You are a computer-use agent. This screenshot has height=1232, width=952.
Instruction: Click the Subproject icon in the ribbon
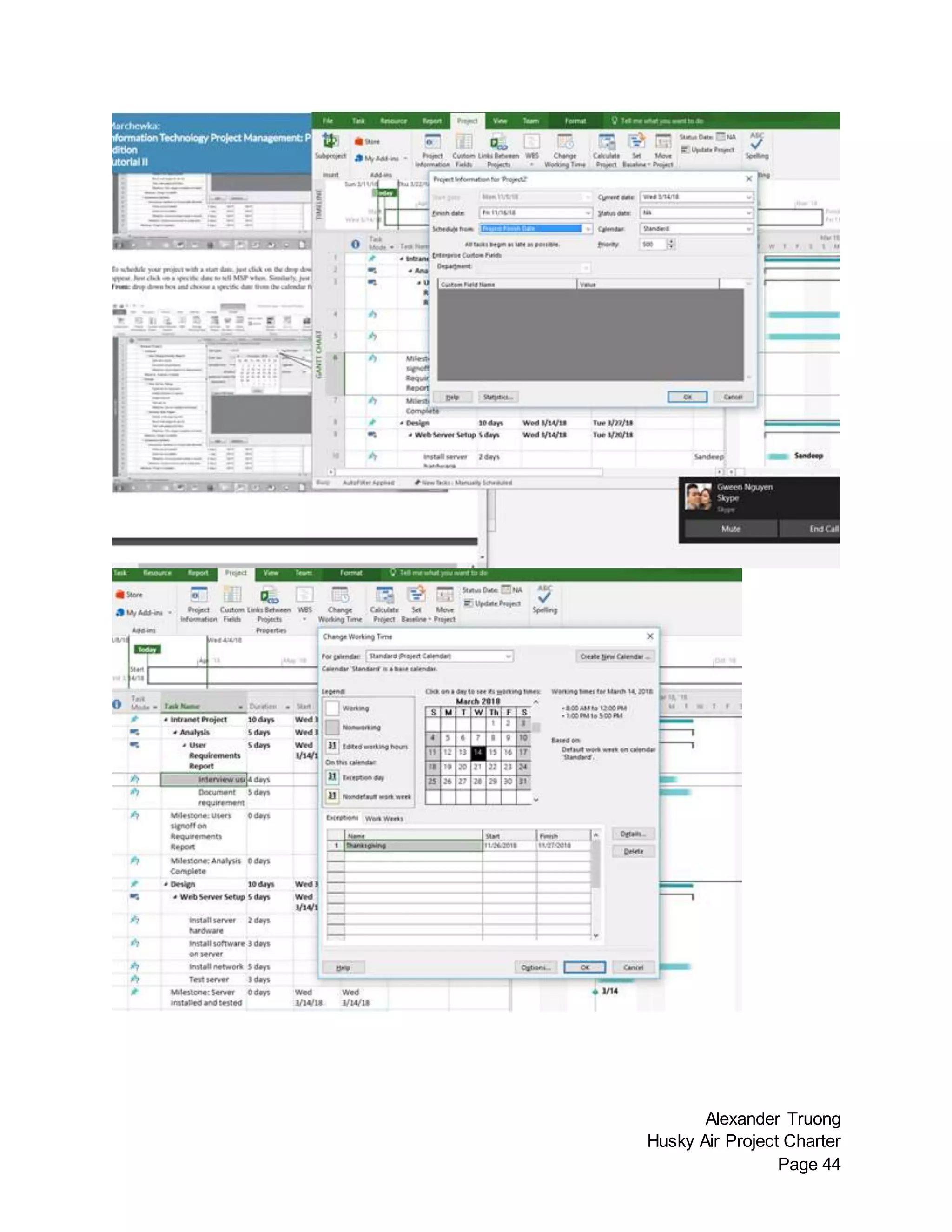[x=330, y=142]
